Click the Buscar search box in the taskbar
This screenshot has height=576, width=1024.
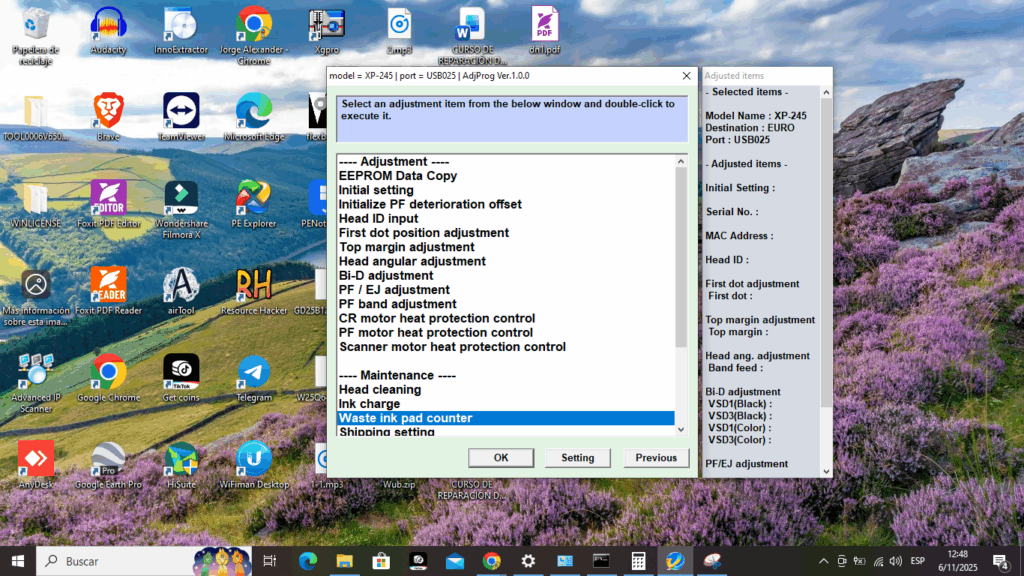tap(120, 561)
